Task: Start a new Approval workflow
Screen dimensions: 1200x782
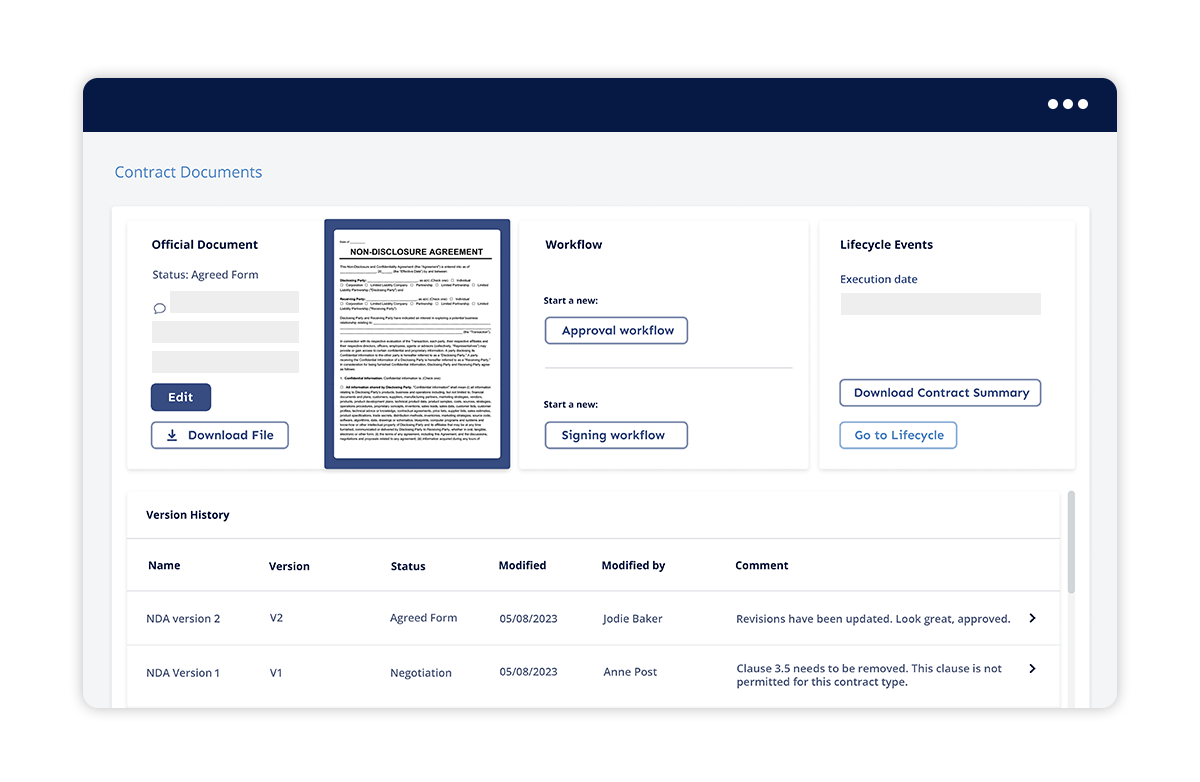Action: 617,331
